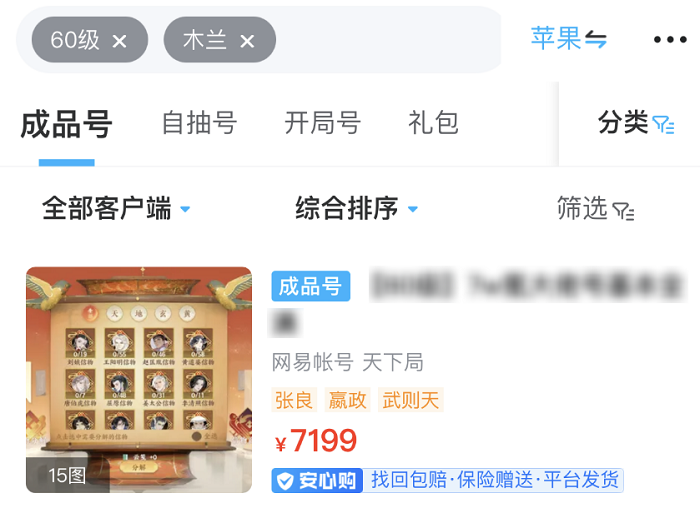Screen dimensions: 700x518
Task: Open the 礼包 tab
Action: 433,123
